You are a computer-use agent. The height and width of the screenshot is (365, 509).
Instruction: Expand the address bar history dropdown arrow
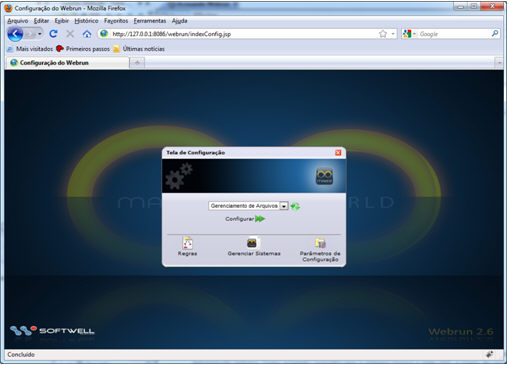tap(393, 34)
